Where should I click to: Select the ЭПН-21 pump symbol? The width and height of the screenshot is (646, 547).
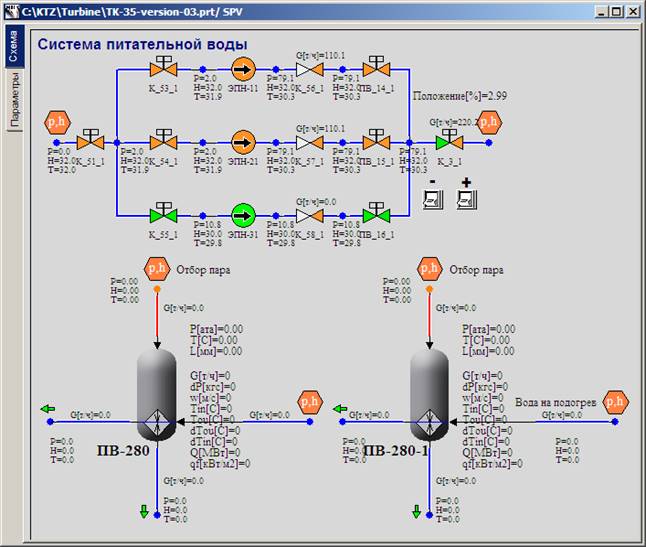click(x=243, y=141)
